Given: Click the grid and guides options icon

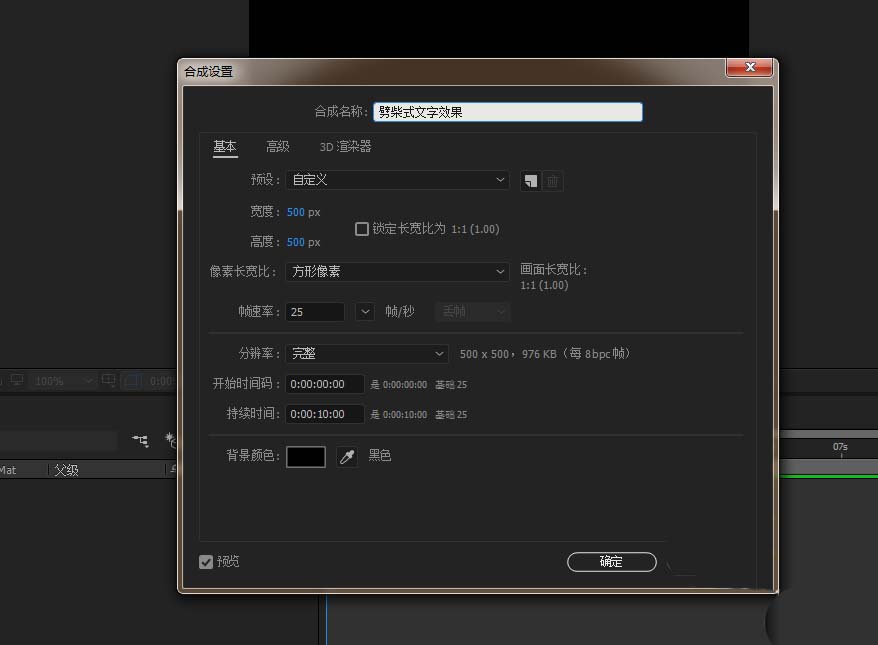Looking at the screenshot, I should (x=109, y=380).
